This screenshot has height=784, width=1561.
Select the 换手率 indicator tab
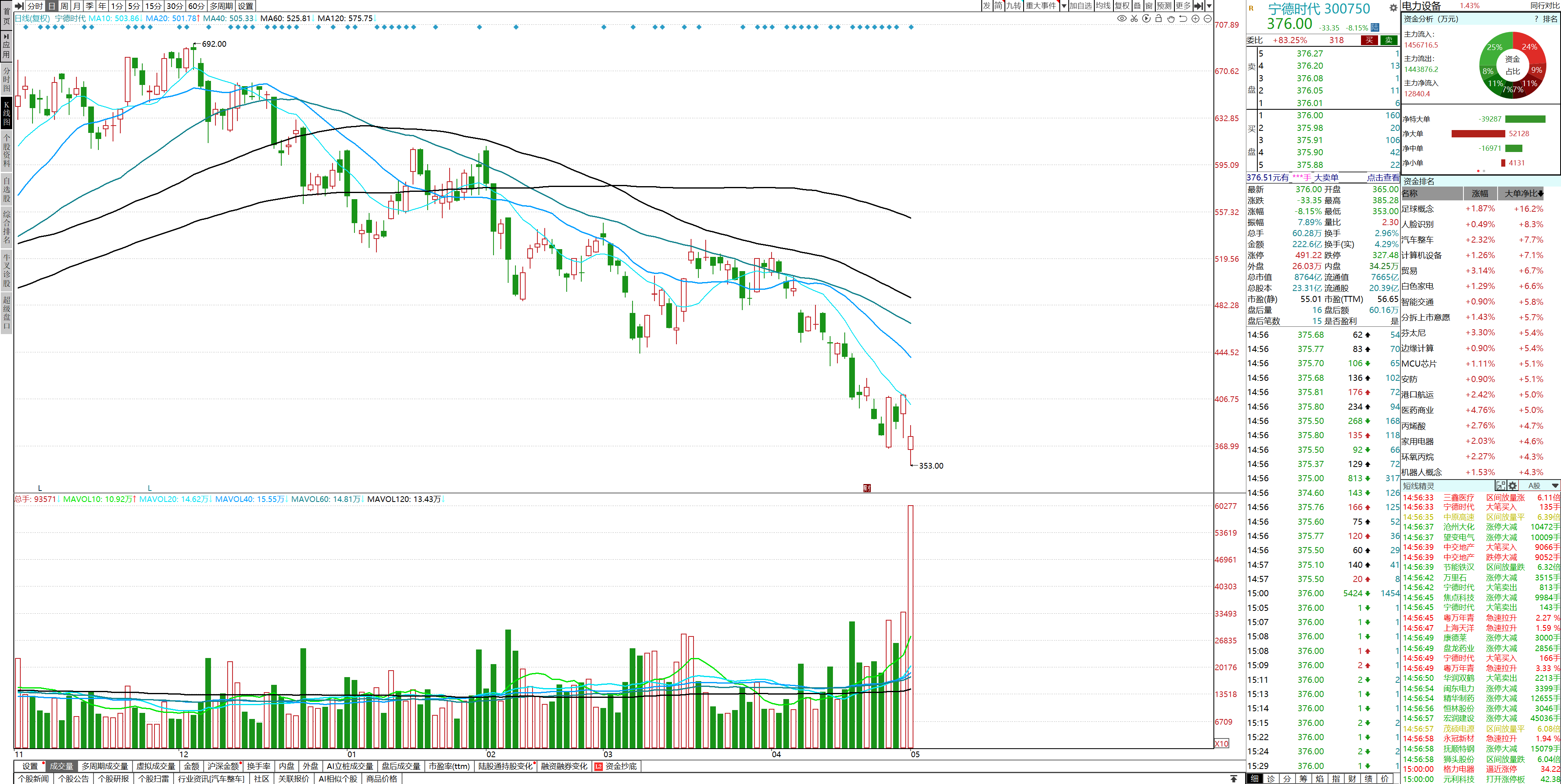click(258, 767)
